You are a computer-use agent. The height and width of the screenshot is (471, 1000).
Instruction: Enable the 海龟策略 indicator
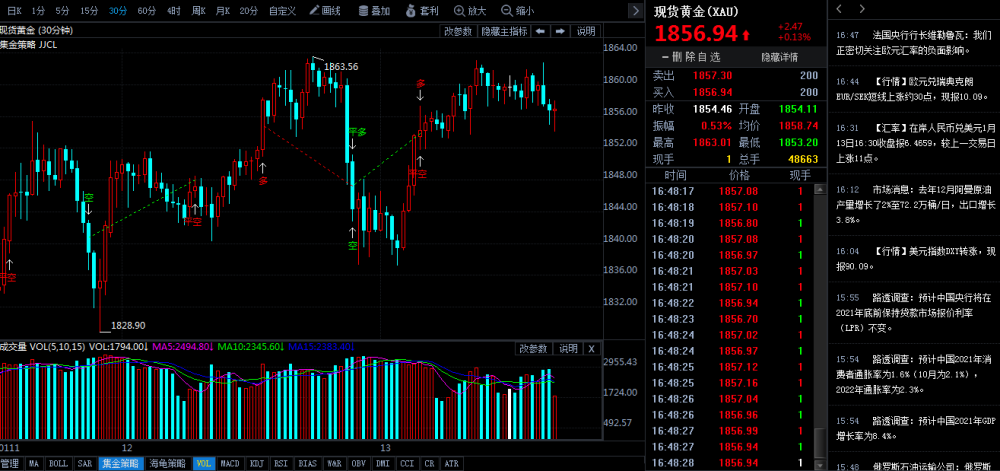(168, 463)
